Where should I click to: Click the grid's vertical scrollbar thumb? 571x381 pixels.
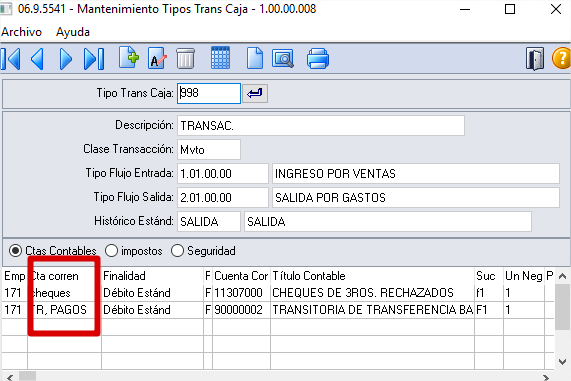click(x=562, y=307)
